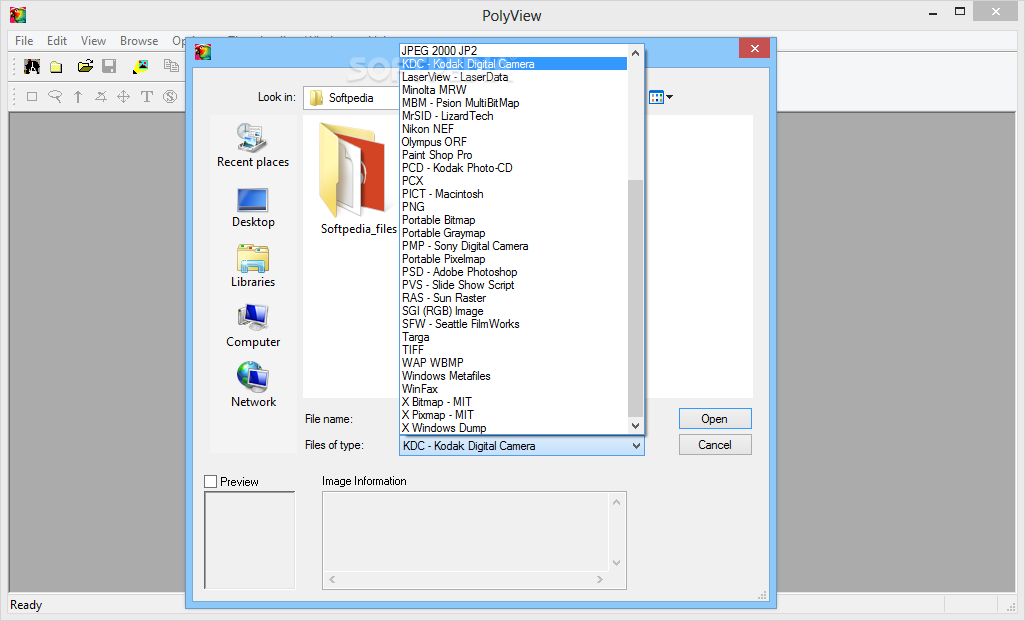Choose Minolta MRW format
The width and height of the screenshot is (1025, 621).
[513, 90]
